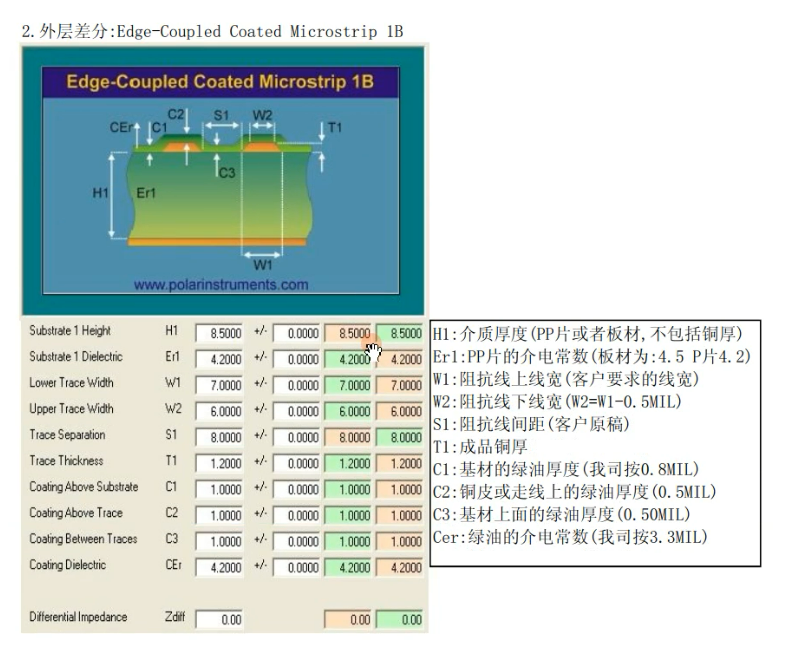803x672 pixels.
Task: Click the Edge-Coupled Coated Microstrip 1B diagram title
Action: point(220,82)
